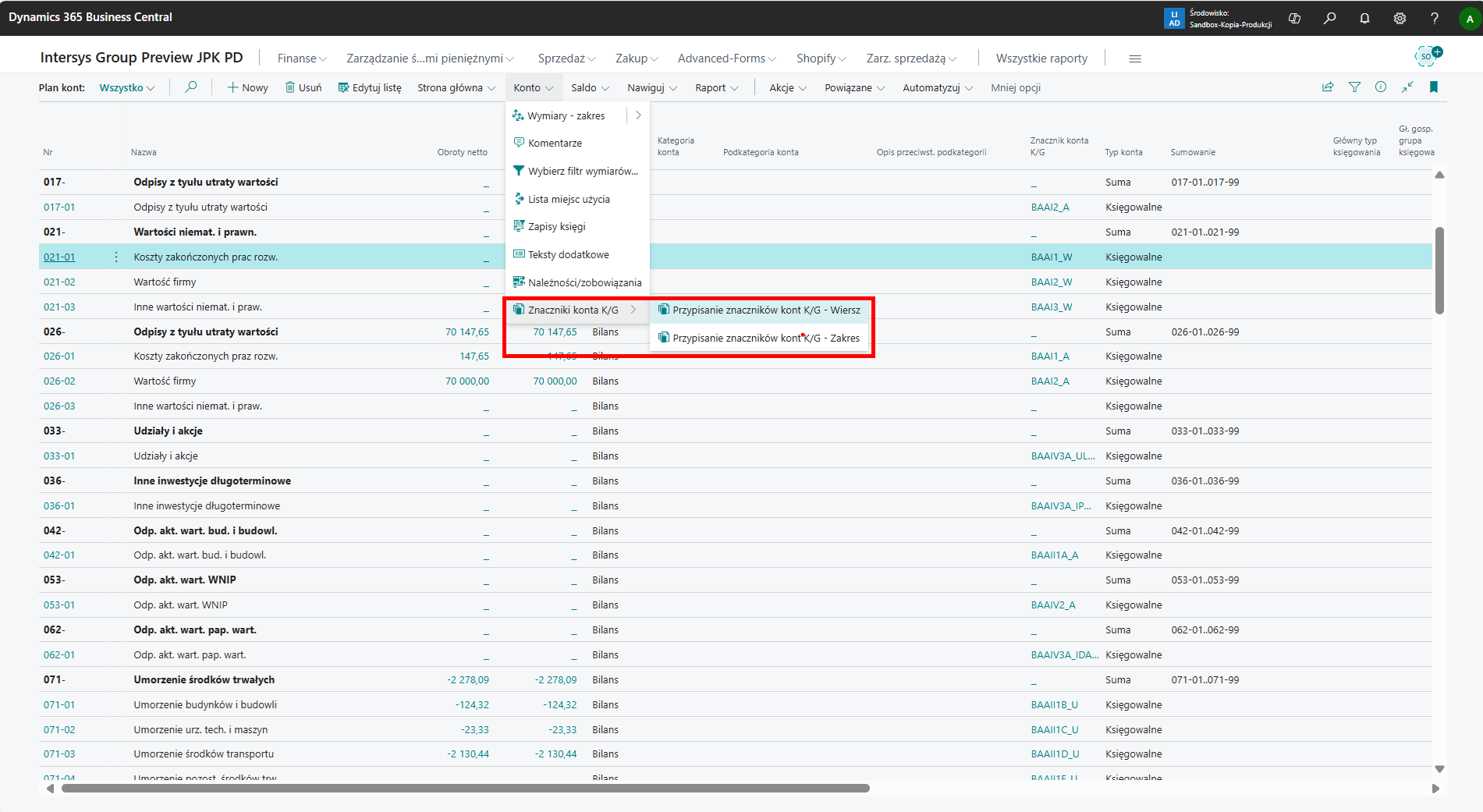Screen dimensions: 1483x812
Task: Open Wszystkie raporty link
Action: 1041,59
